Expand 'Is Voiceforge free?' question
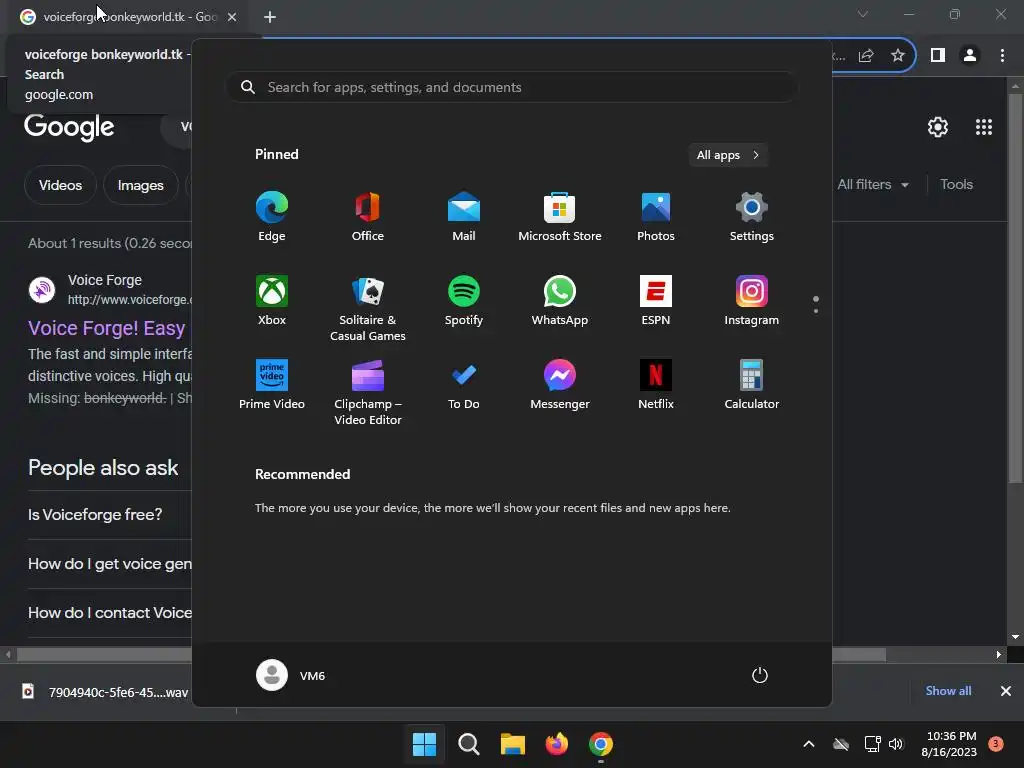 tap(110, 515)
